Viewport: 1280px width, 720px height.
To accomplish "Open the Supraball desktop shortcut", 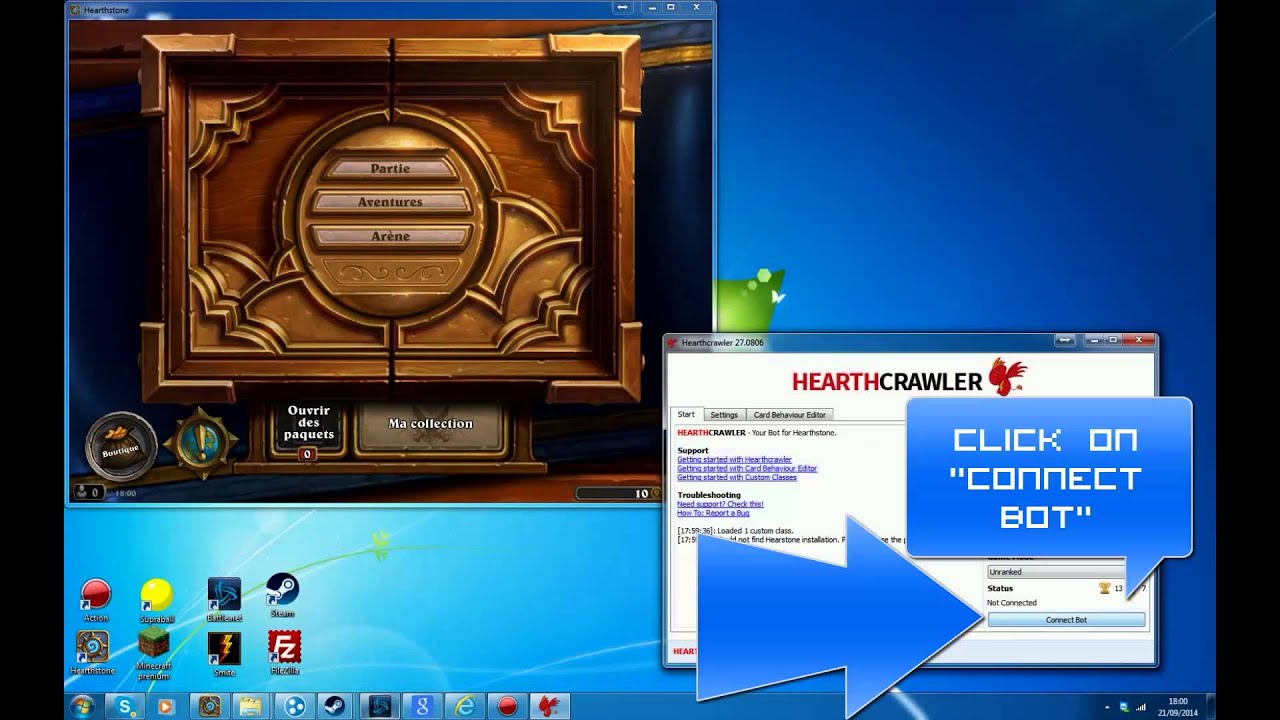I will pyautogui.click(x=156, y=601).
